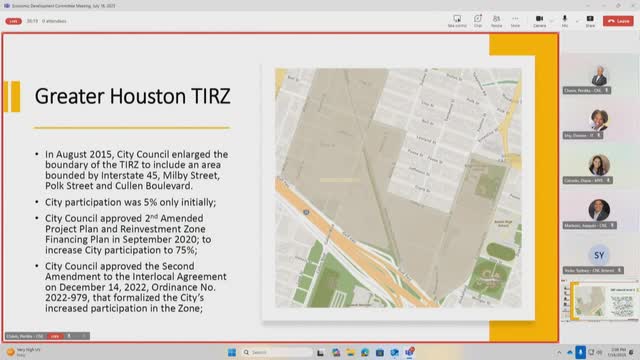Open the Windows Start menu

[x=232, y=352]
